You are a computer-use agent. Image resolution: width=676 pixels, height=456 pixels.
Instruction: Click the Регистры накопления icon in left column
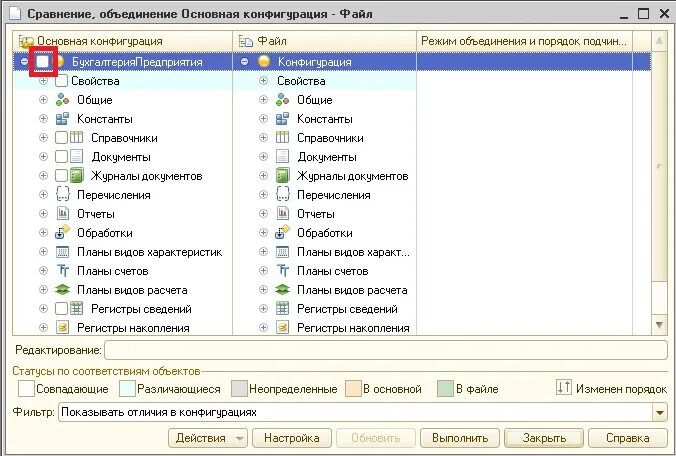[63, 328]
